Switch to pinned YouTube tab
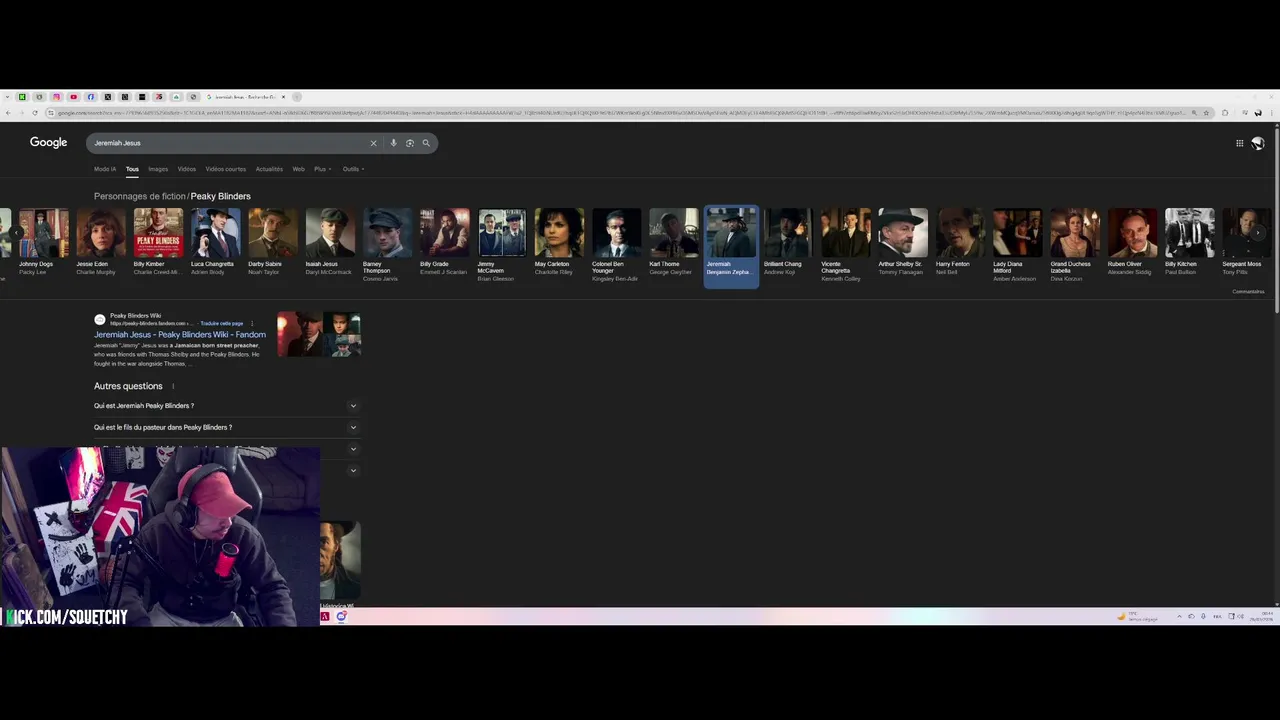Image resolution: width=1280 pixels, height=720 pixels. tap(73, 97)
